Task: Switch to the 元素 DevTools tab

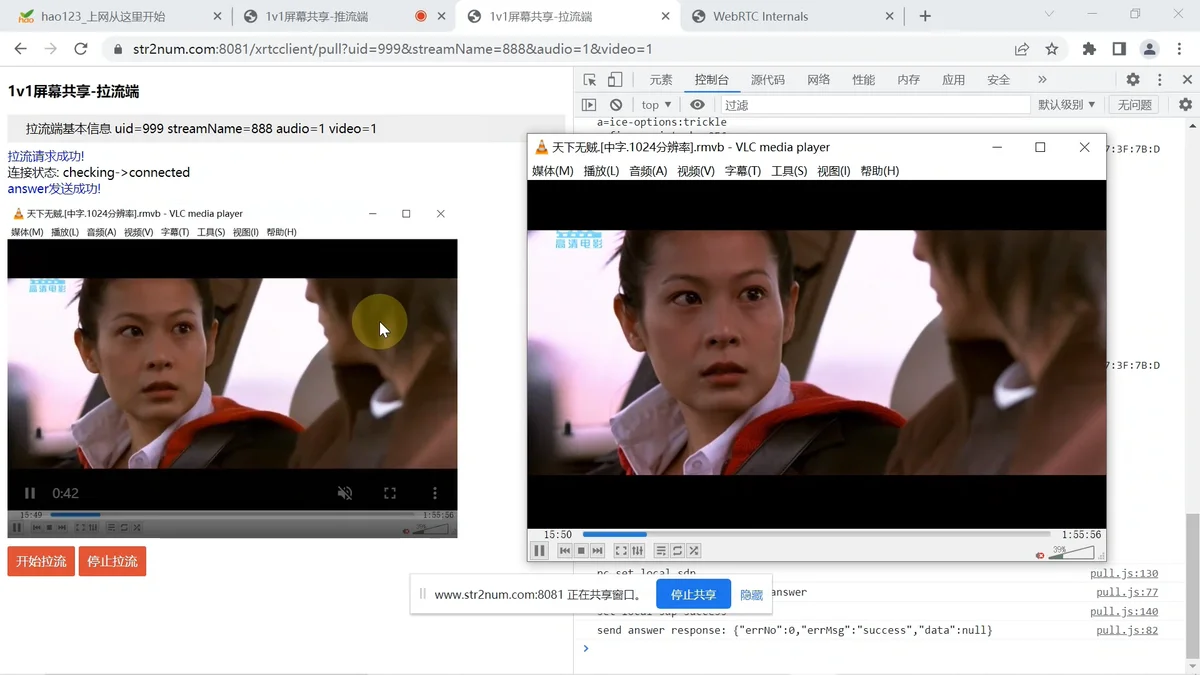Action: [661, 80]
